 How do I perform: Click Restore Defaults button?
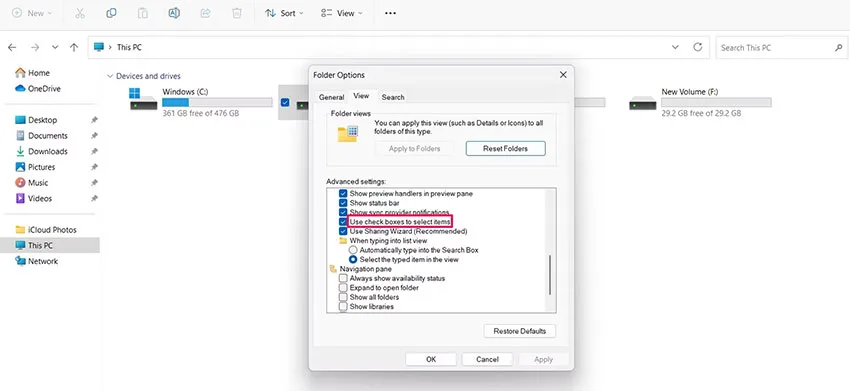[519, 331]
